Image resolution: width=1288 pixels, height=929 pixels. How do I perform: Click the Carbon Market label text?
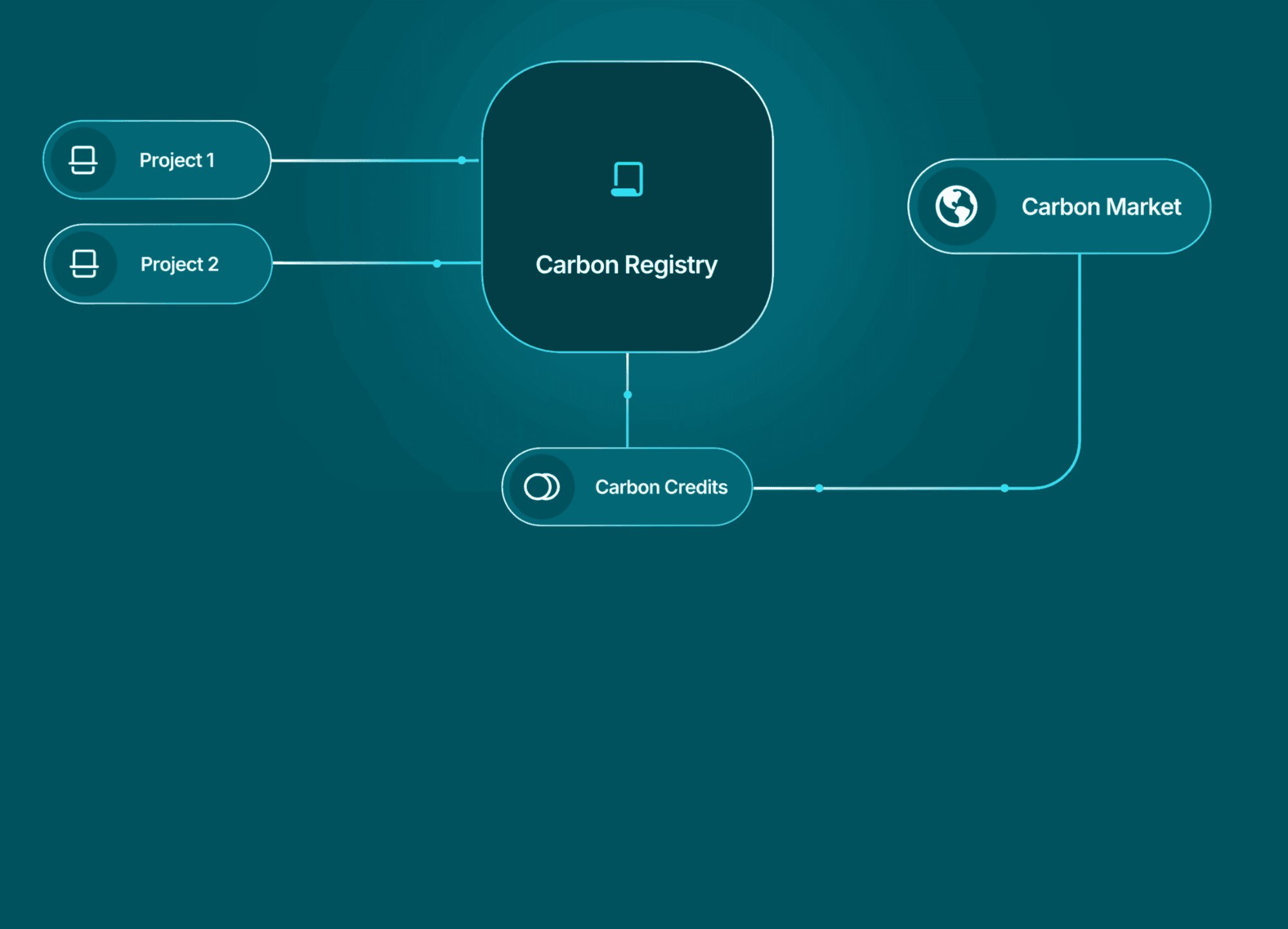(1101, 206)
